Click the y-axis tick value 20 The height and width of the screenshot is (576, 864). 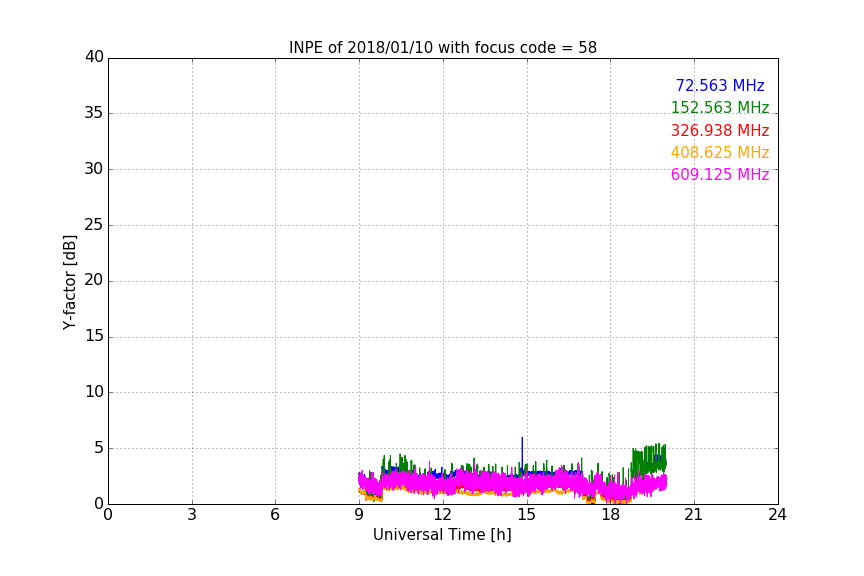94,281
